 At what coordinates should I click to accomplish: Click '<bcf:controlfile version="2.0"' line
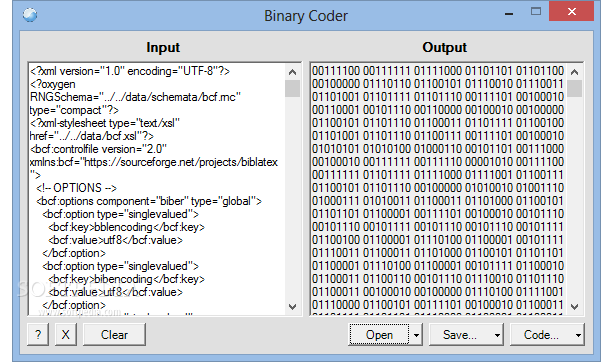point(99,149)
